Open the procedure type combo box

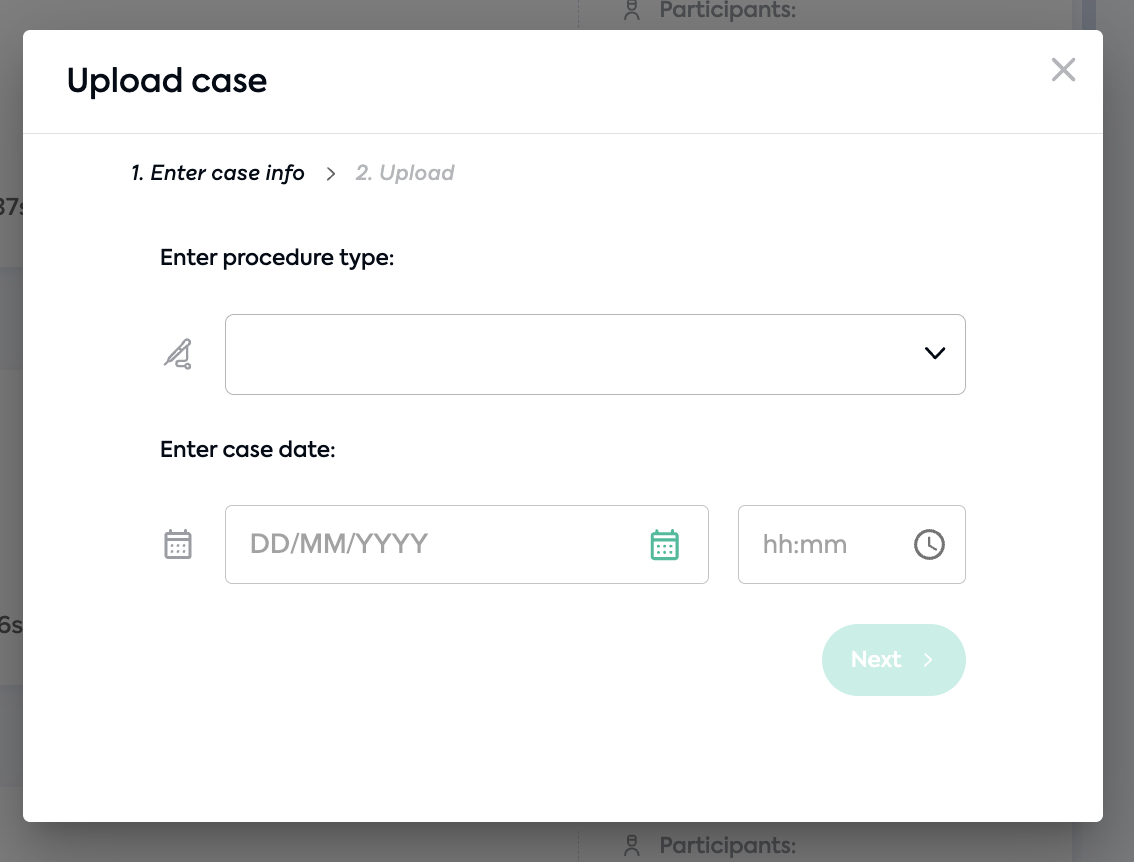[x=595, y=354]
